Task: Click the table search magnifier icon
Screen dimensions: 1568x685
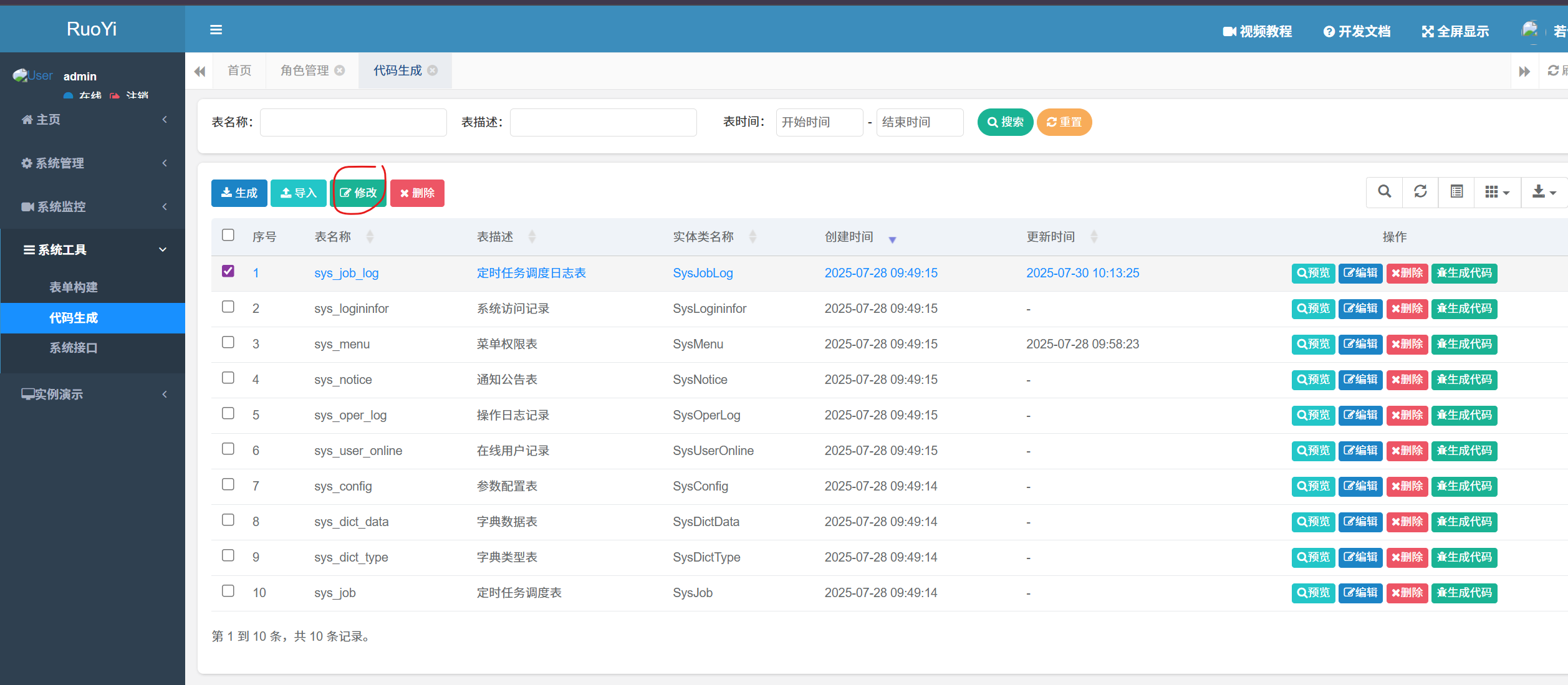Action: tap(1384, 192)
